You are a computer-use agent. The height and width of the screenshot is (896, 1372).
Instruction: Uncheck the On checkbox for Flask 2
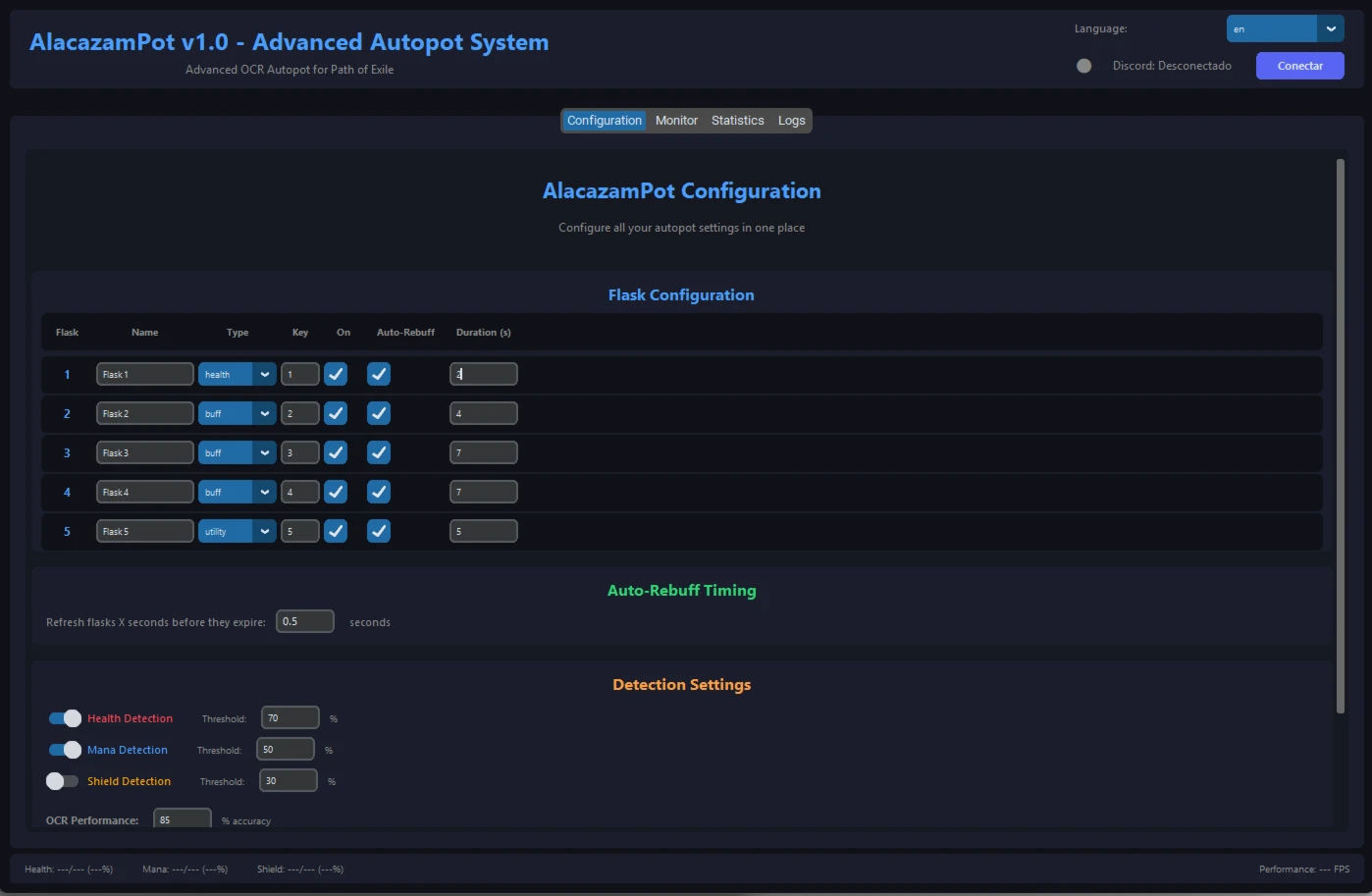coord(336,413)
